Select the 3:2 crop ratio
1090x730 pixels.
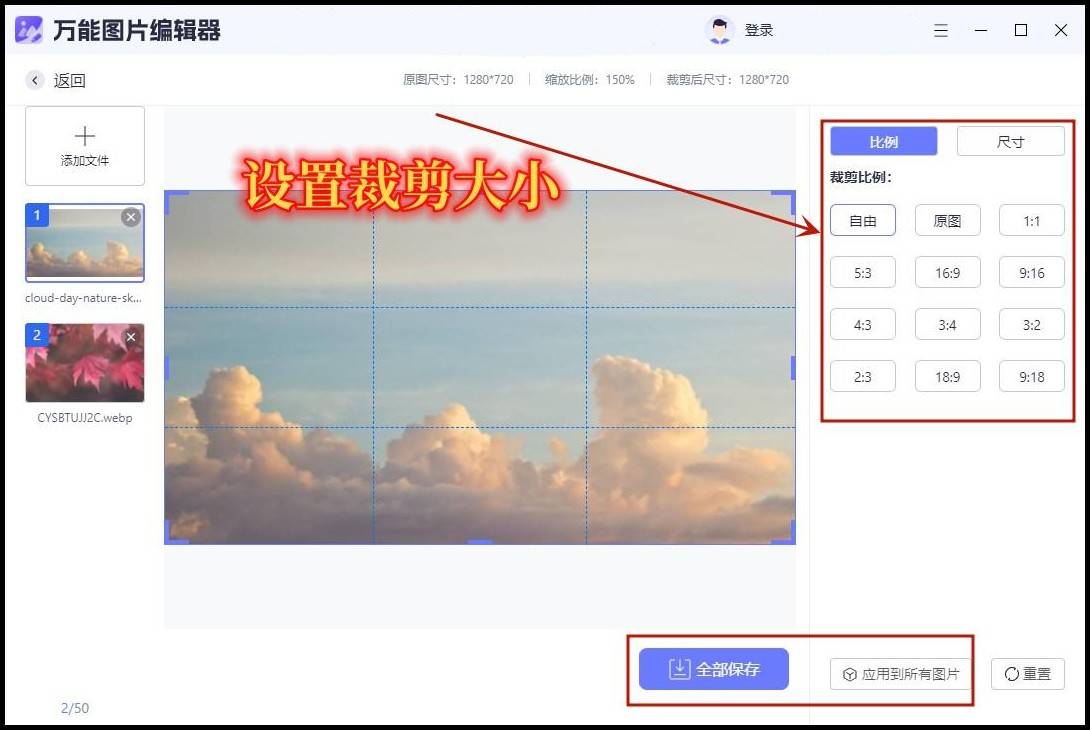pos(1032,325)
